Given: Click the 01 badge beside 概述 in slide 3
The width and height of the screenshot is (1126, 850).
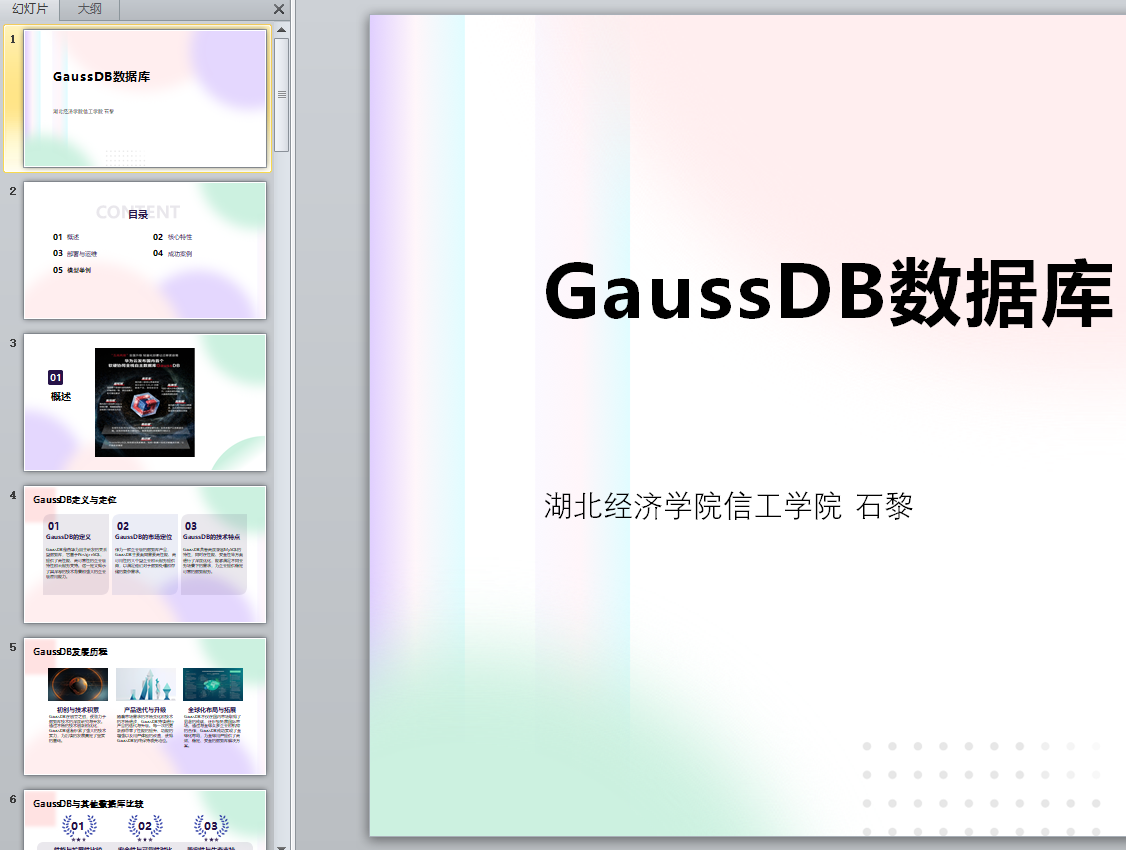Looking at the screenshot, I should [x=56, y=377].
